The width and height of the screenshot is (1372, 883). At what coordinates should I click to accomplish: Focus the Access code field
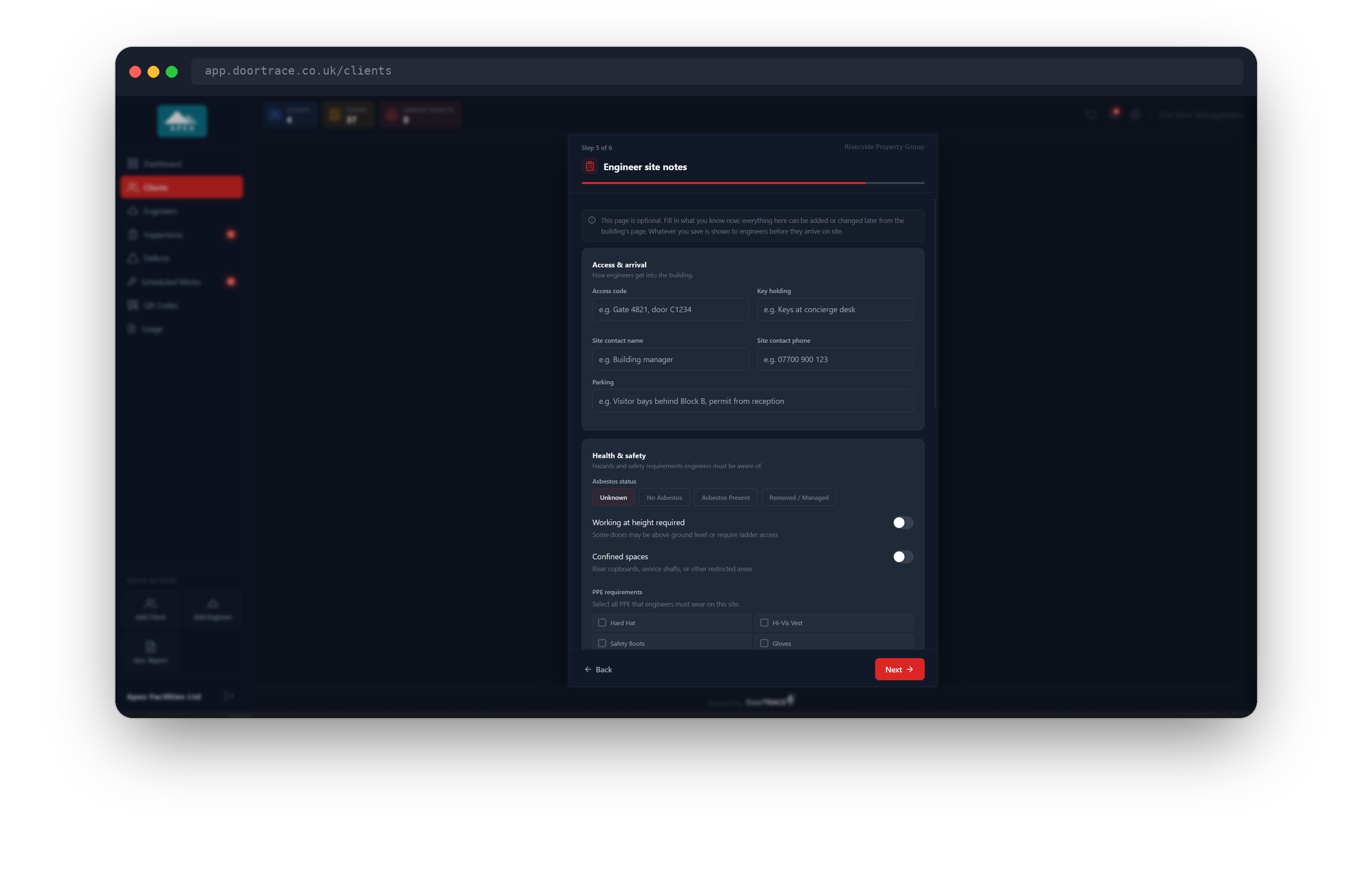click(670, 309)
